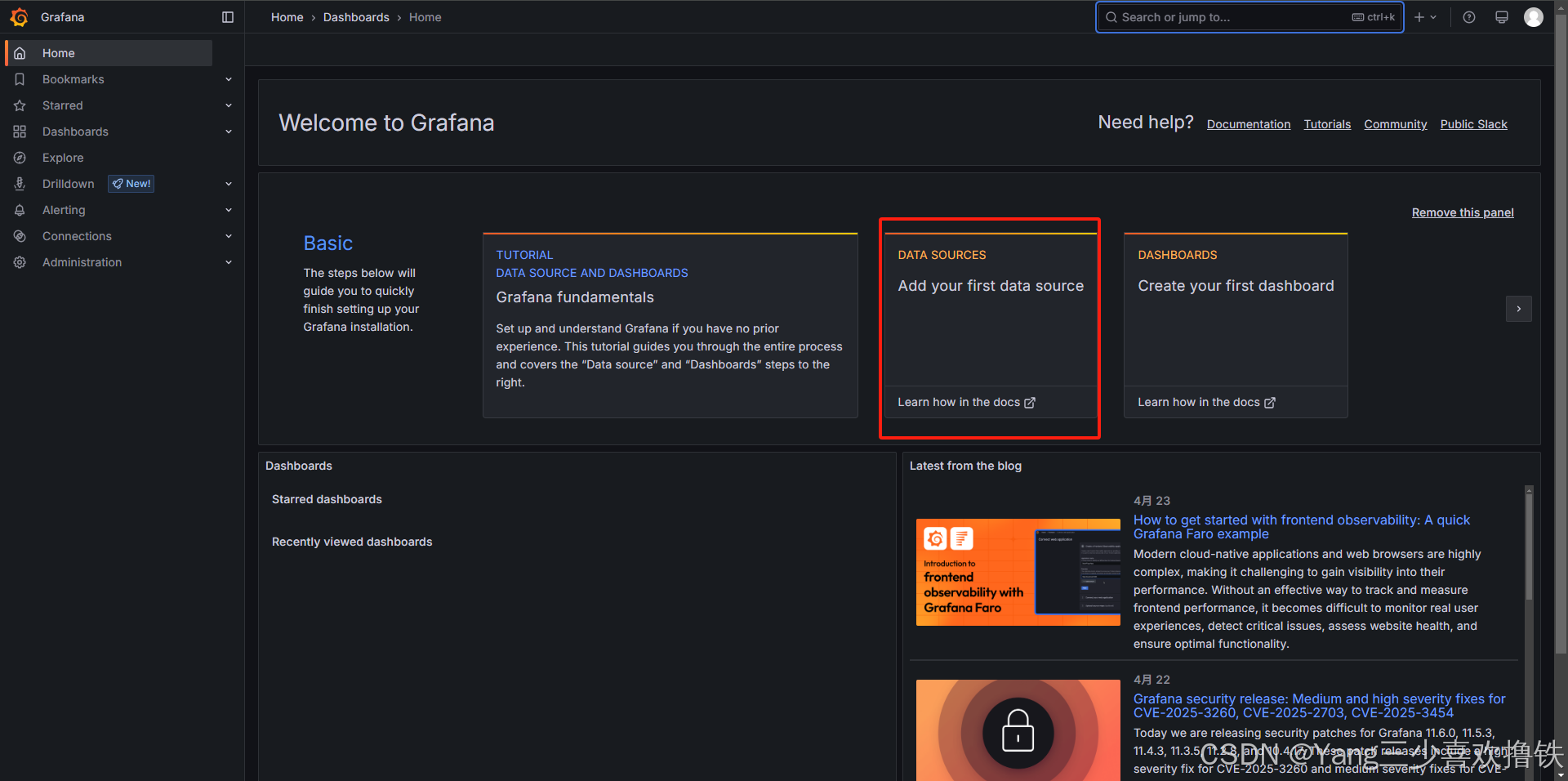Open Starred in the sidebar menu
This screenshot has width=1568, height=781.
click(63, 105)
